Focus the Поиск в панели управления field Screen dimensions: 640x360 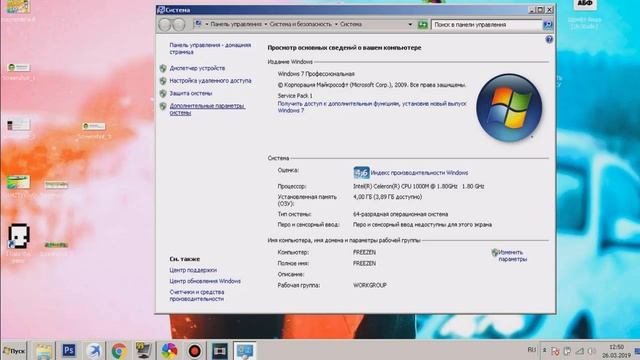(487, 25)
